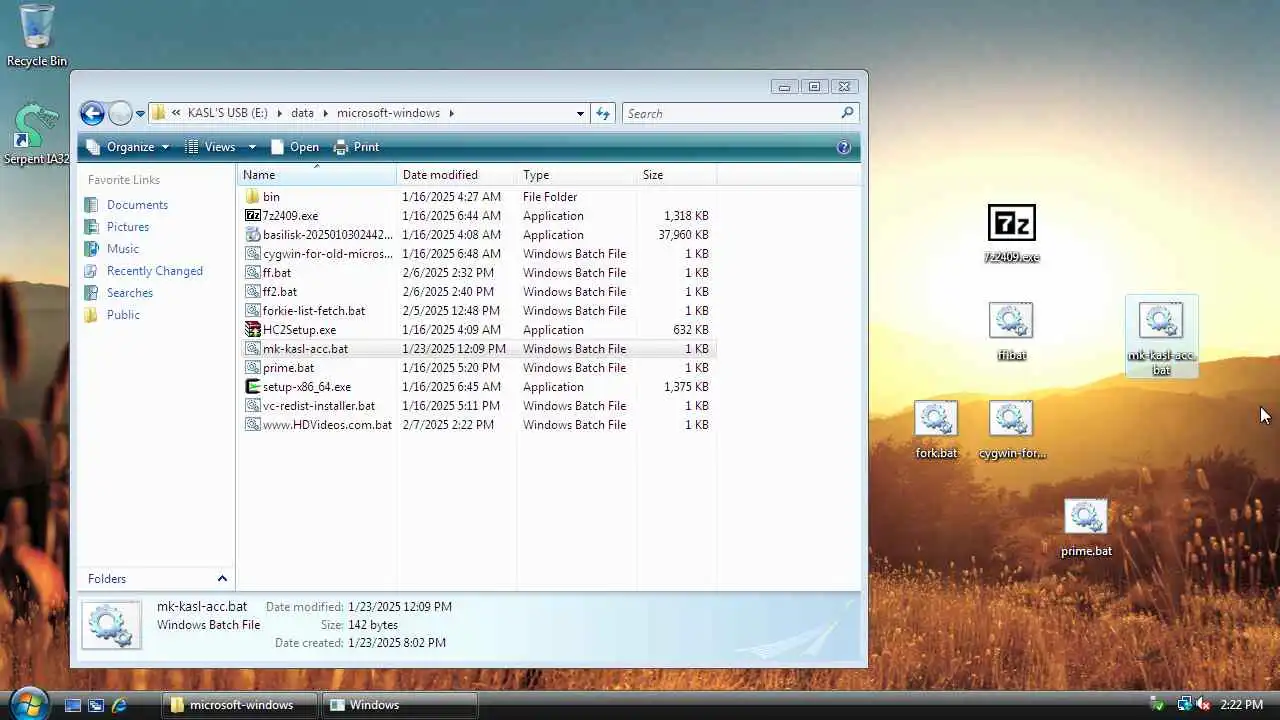Click the Safely Remove Hardware tray icon

click(1157, 705)
